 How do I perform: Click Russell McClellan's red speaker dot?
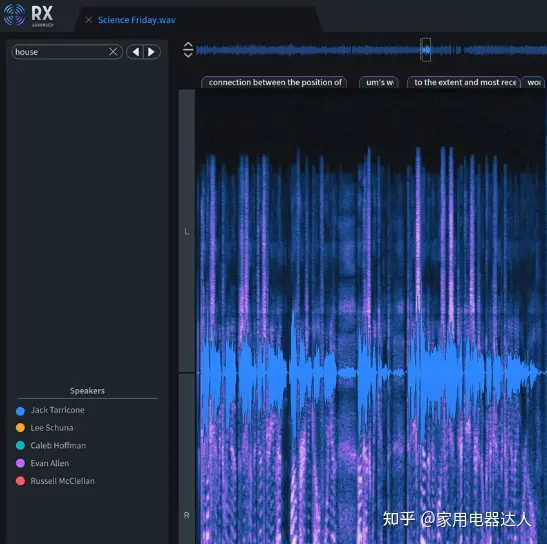pos(20,481)
